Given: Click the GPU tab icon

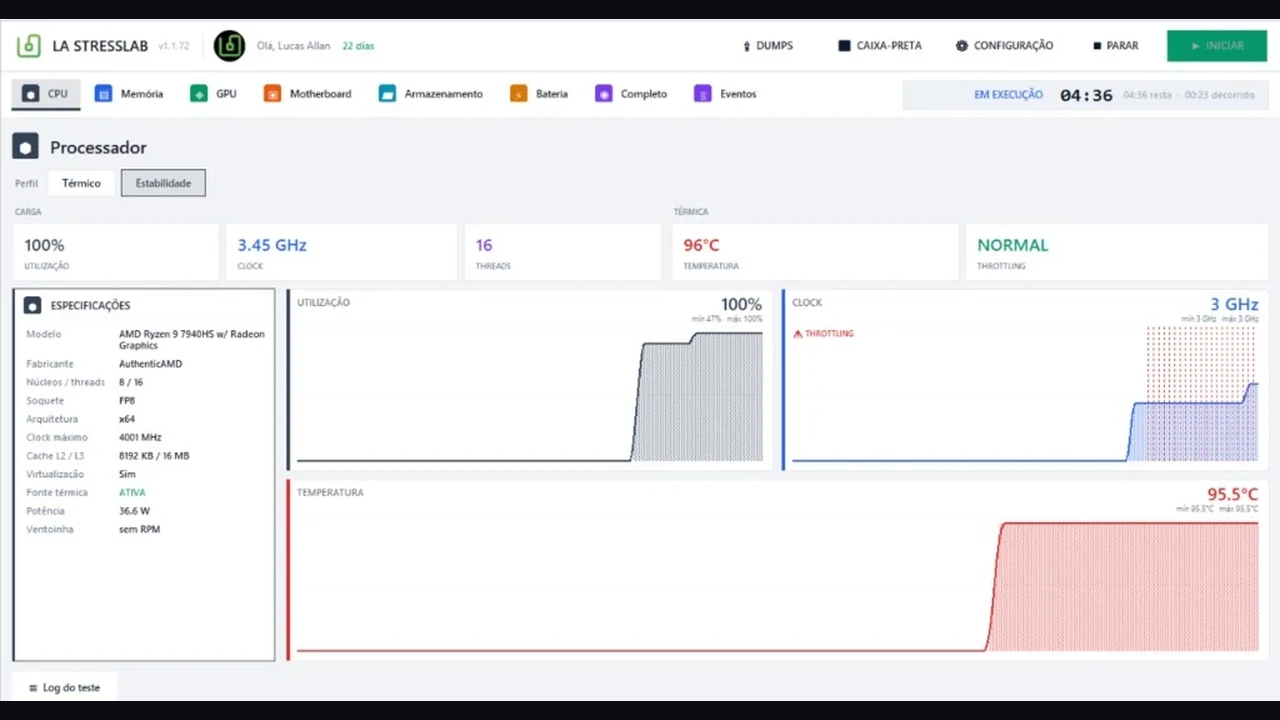Looking at the screenshot, I should coord(198,94).
